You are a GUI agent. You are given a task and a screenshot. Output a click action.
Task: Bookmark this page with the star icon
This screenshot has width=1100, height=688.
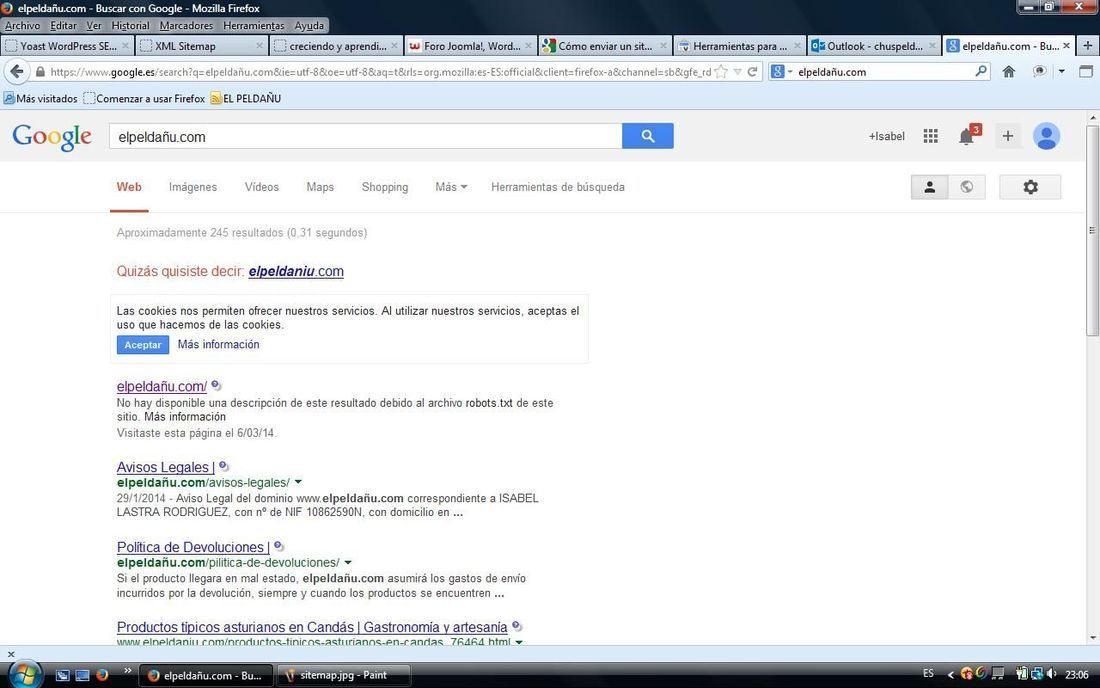(720, 72)
